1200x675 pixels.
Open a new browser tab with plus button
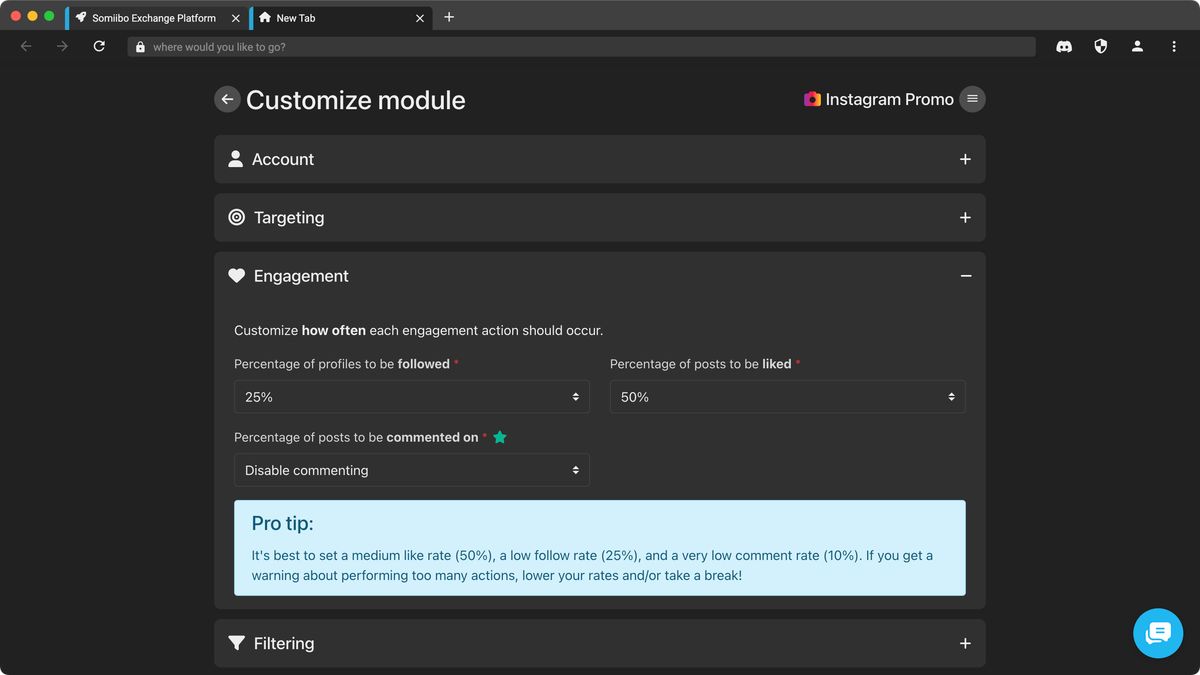pos(449,17)
